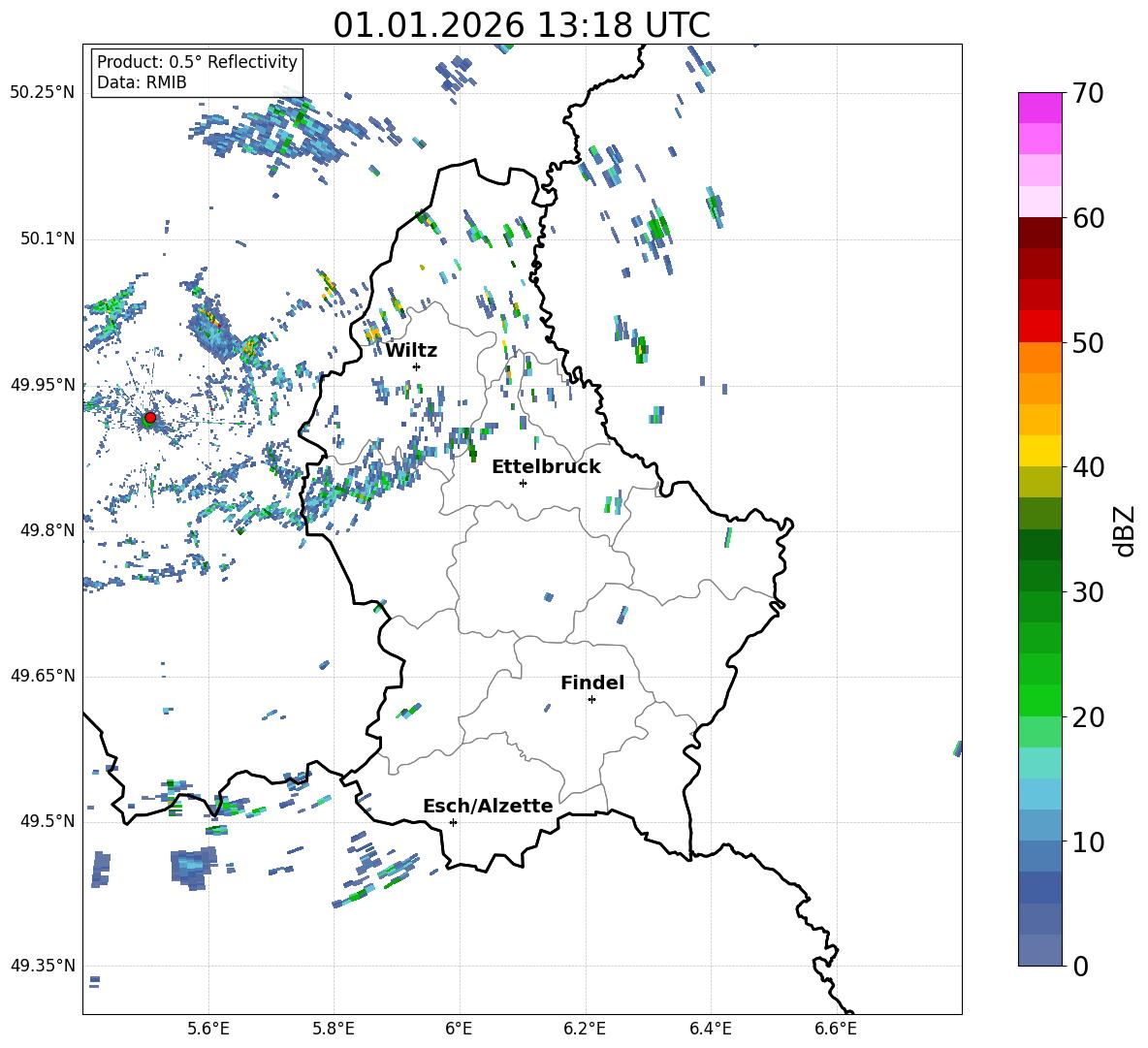Click the yellow colorbar segment at 40
The image size is (1148, 1048).
[x=1039, y=451]
